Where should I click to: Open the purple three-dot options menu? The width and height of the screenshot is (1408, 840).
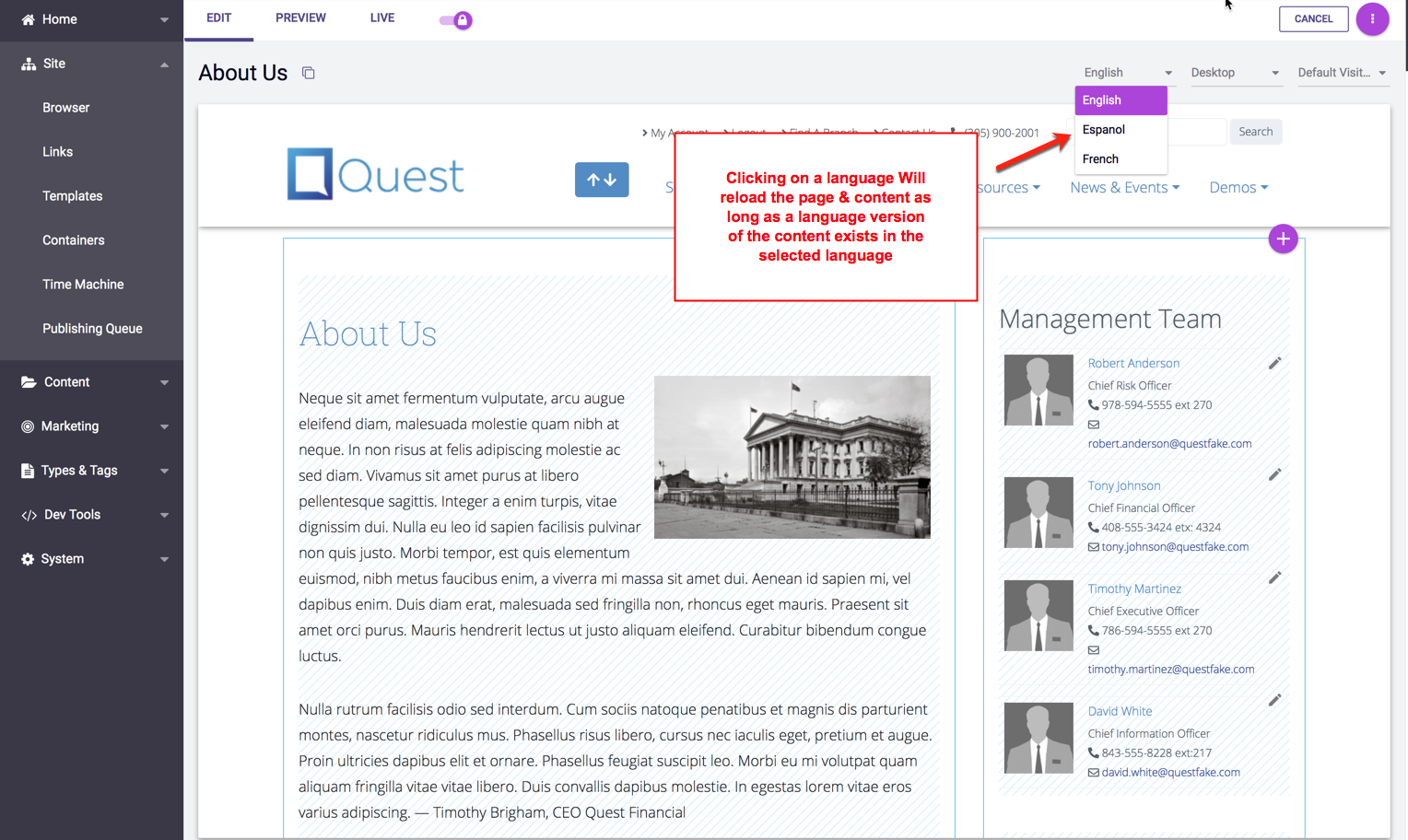tap(1372, 19)
